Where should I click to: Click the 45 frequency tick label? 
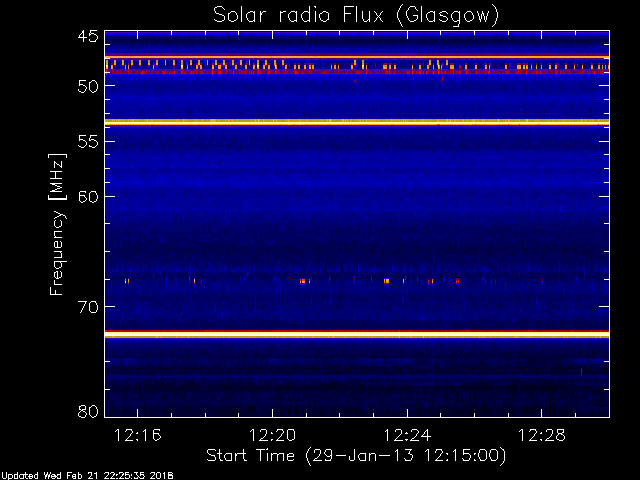(88, 37)
